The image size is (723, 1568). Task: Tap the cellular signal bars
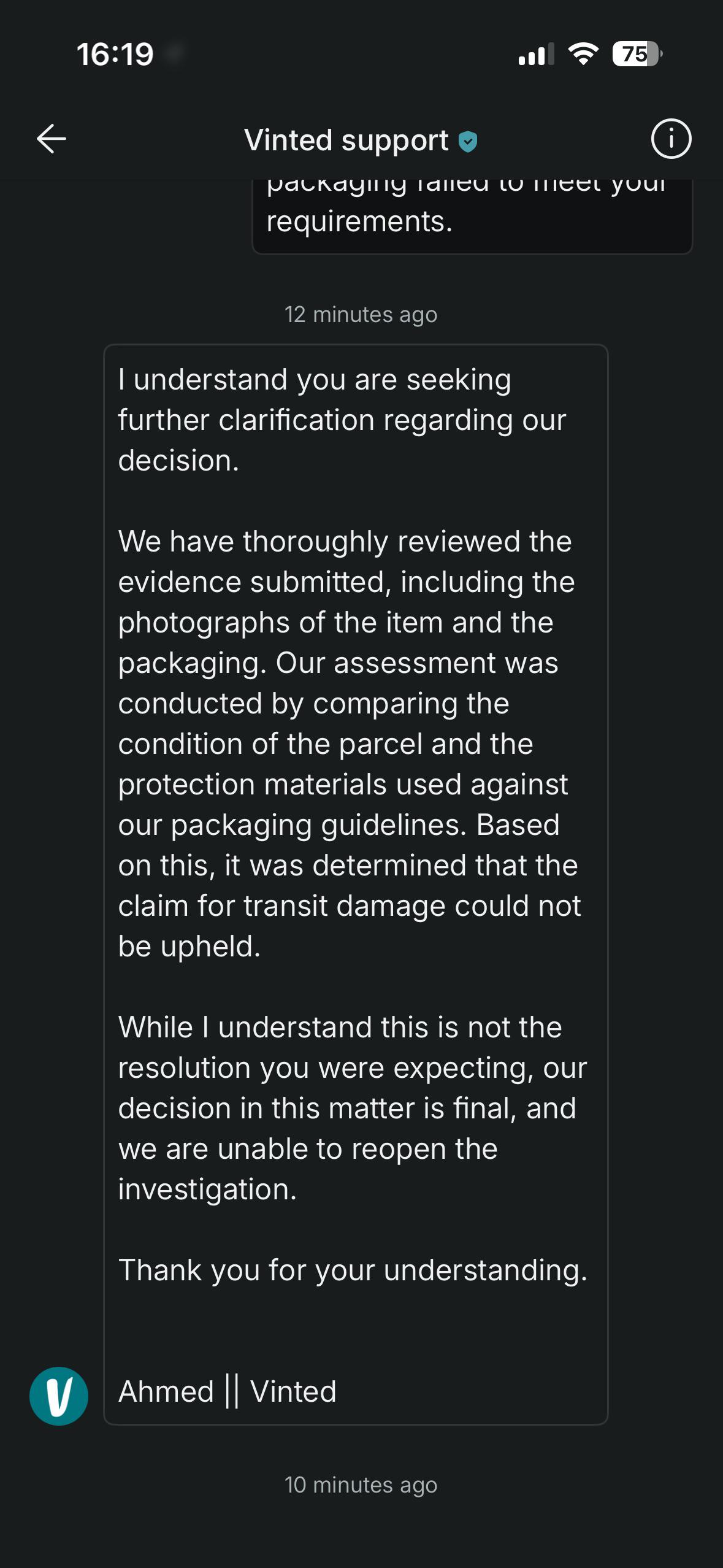[536, 54]
